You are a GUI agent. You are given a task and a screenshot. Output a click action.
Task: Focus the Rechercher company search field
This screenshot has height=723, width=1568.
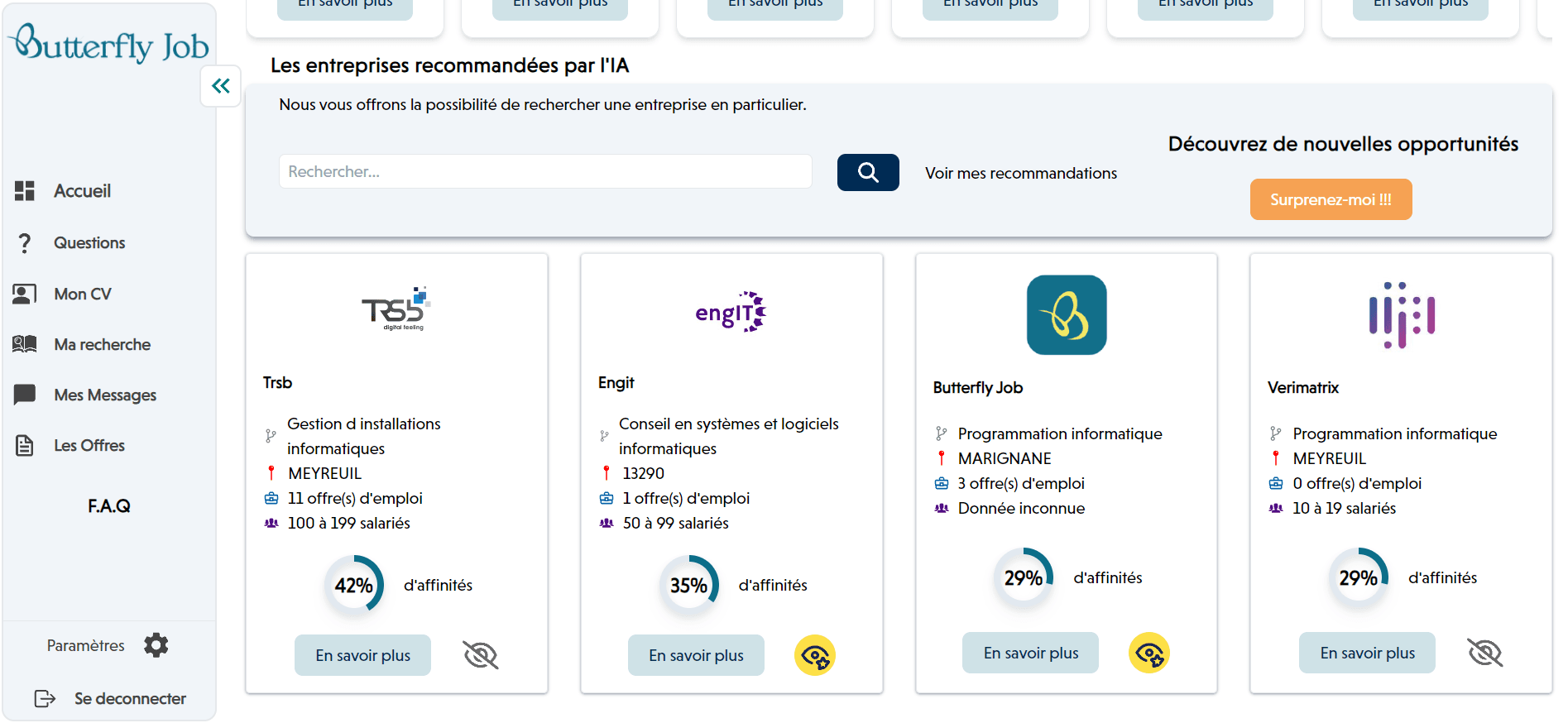545,171
